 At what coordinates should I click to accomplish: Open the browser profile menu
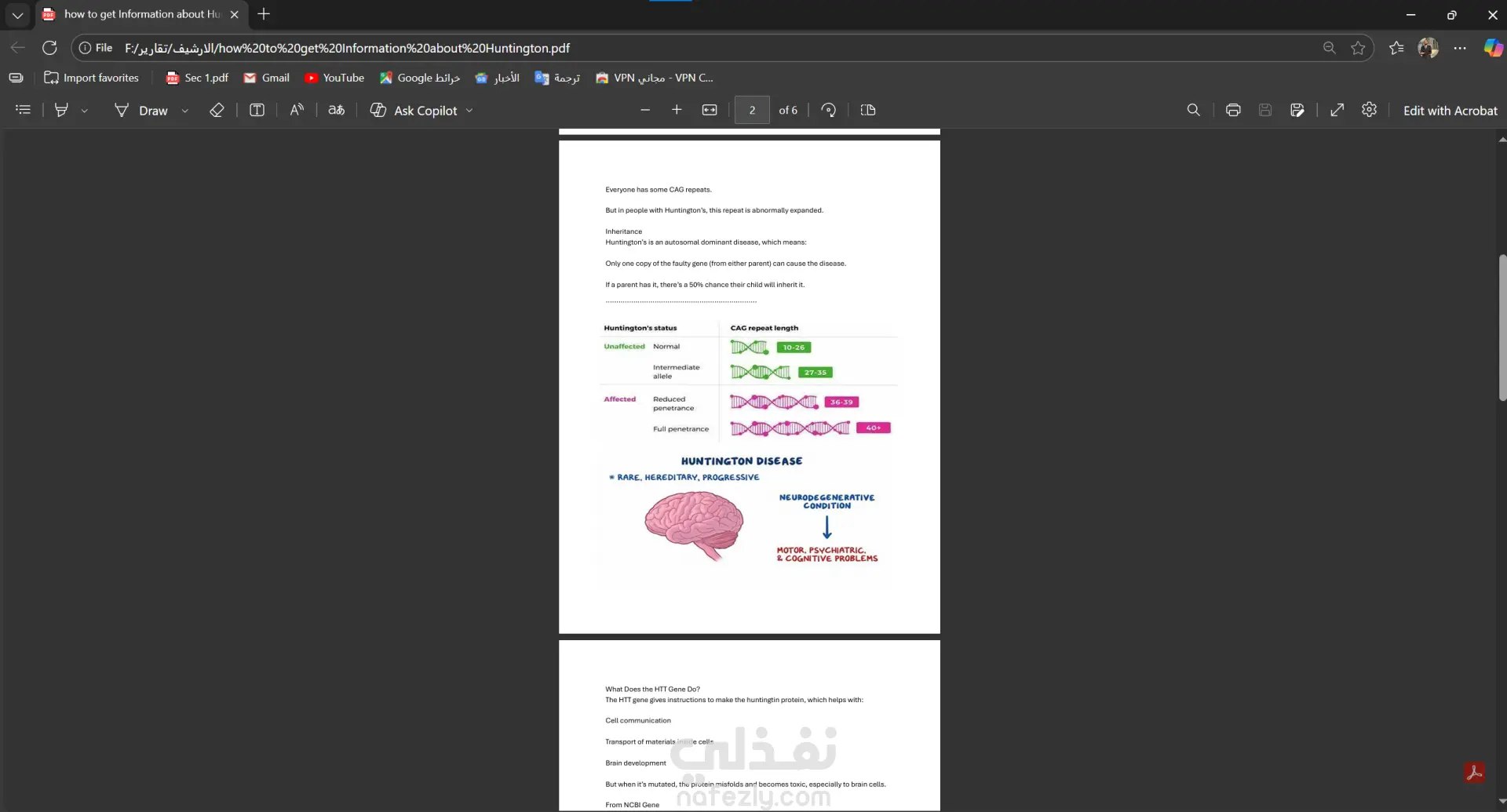(x=1428, y=48)
